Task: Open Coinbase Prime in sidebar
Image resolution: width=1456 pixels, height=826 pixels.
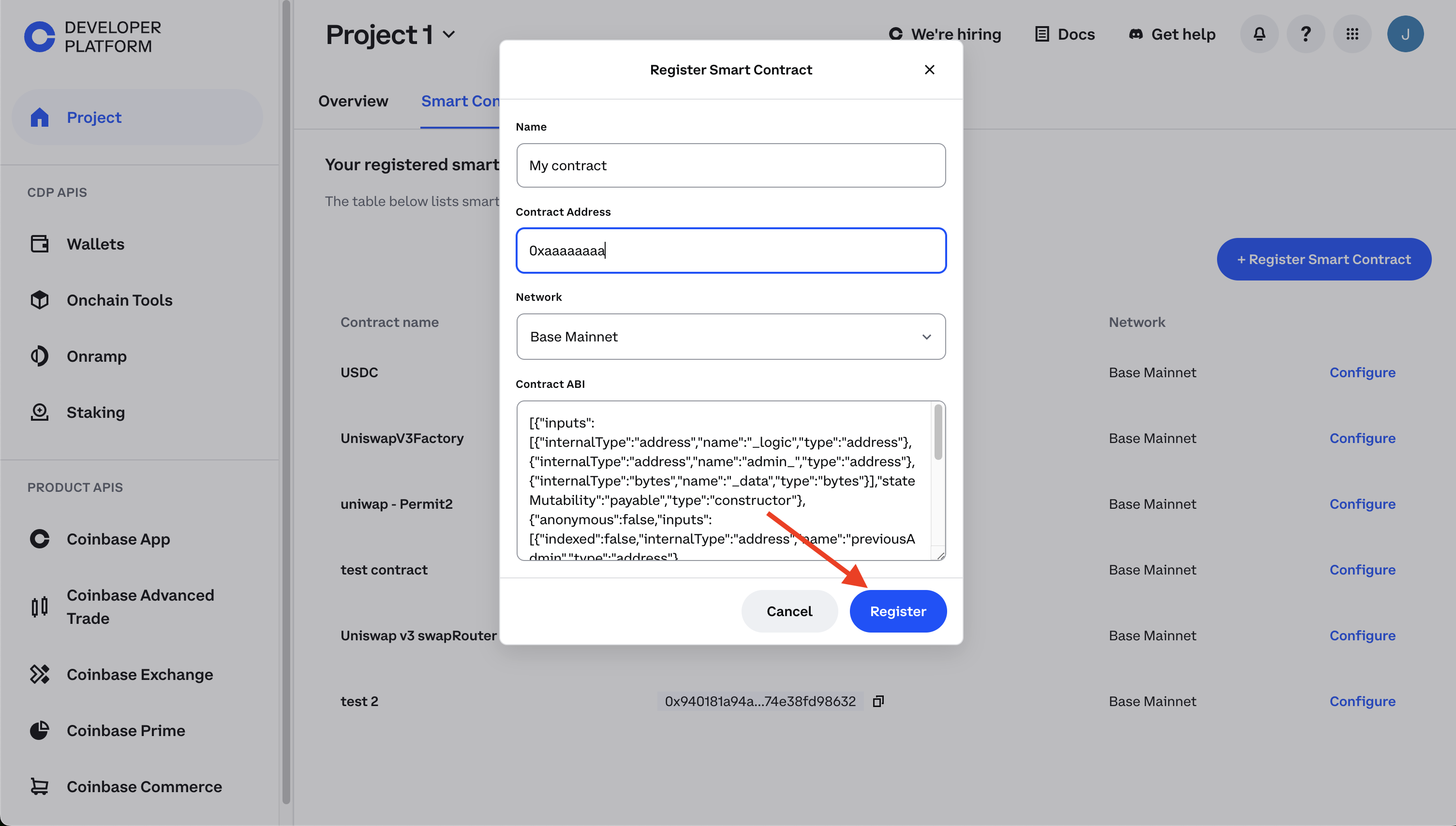Action: [126, 731]
